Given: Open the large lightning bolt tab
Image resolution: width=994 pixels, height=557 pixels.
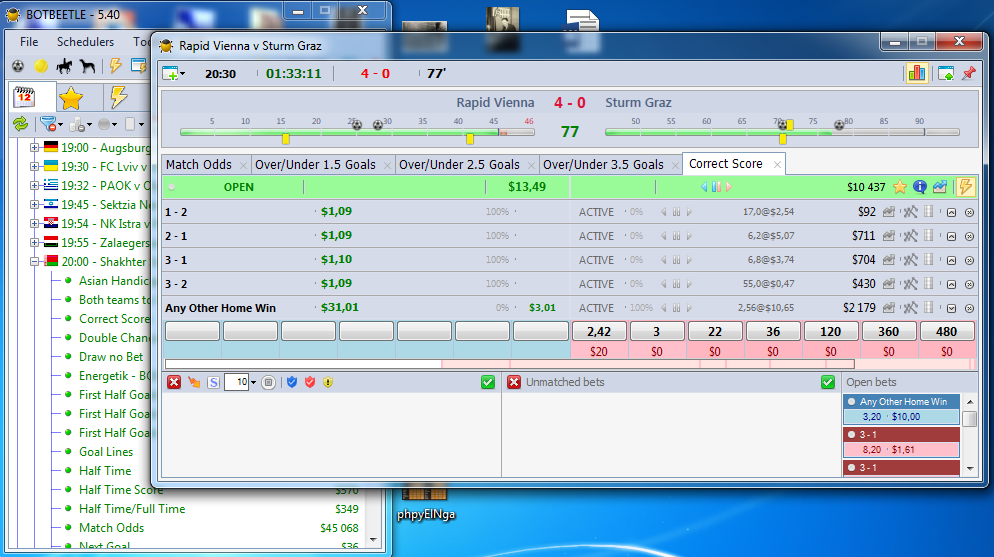Looking at the screenshot, I should (119, 97).
